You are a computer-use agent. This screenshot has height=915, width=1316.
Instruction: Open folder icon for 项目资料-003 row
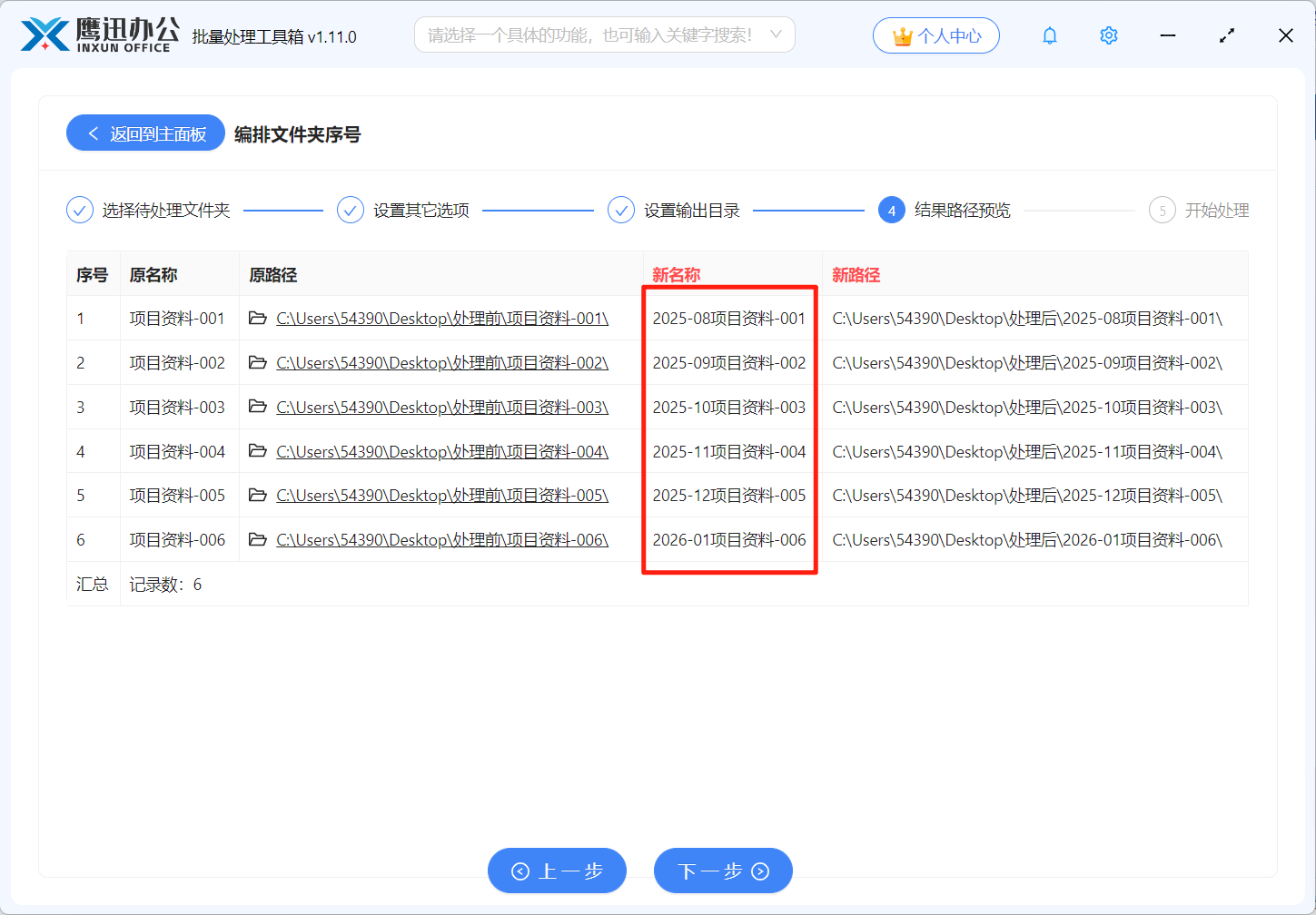pyautogui.click(x=258, y=408)
